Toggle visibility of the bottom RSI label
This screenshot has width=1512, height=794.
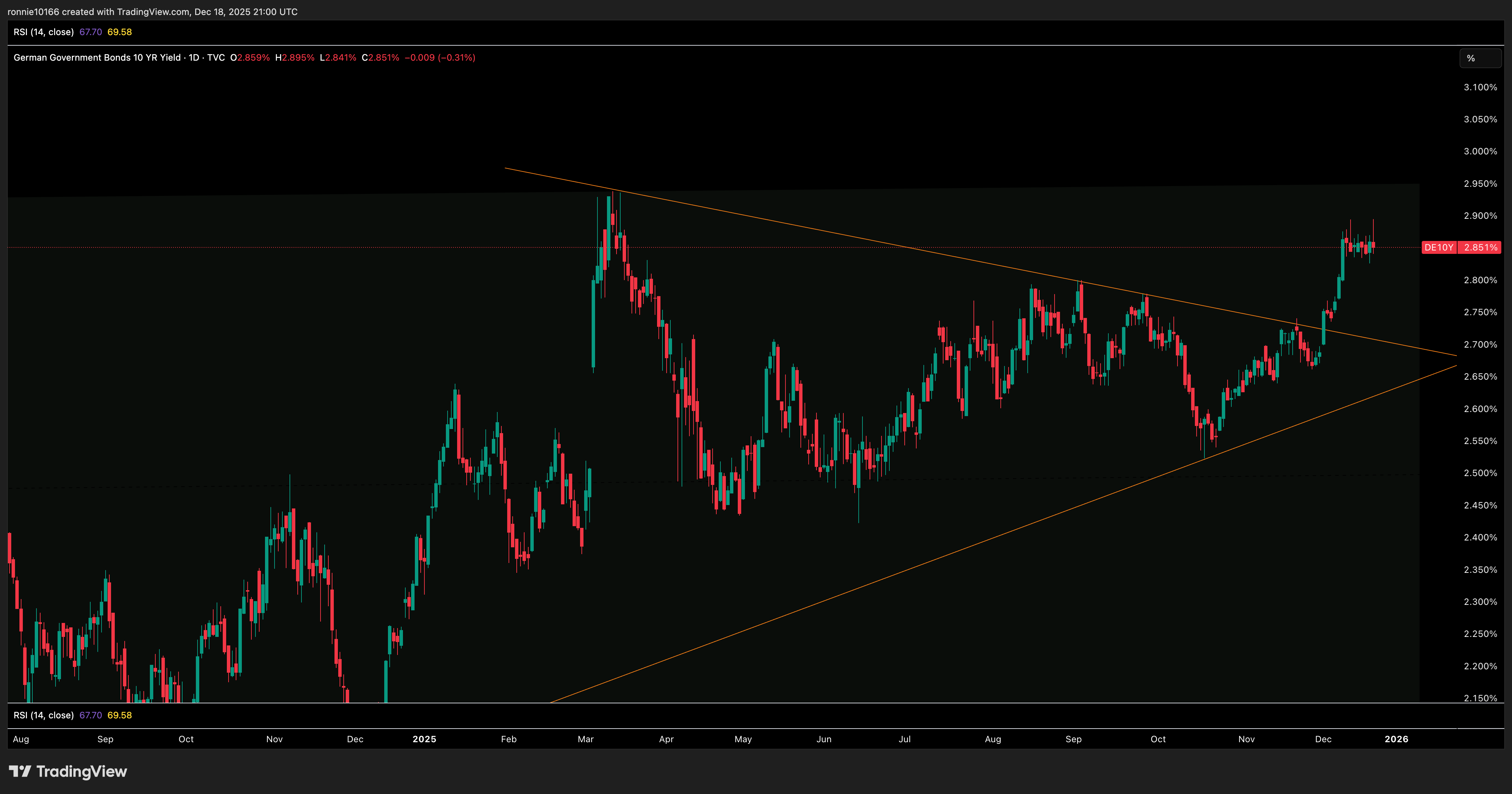coord(44,715)
